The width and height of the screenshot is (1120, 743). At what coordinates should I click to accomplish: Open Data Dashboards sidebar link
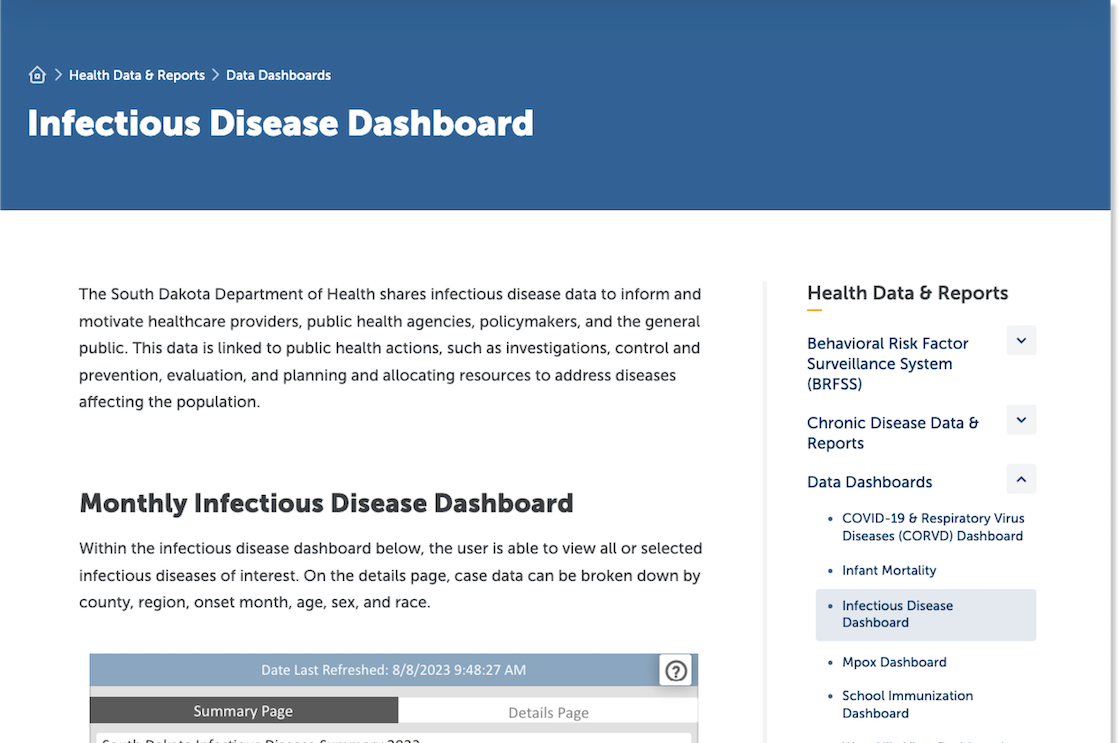[x=869, y=482]
